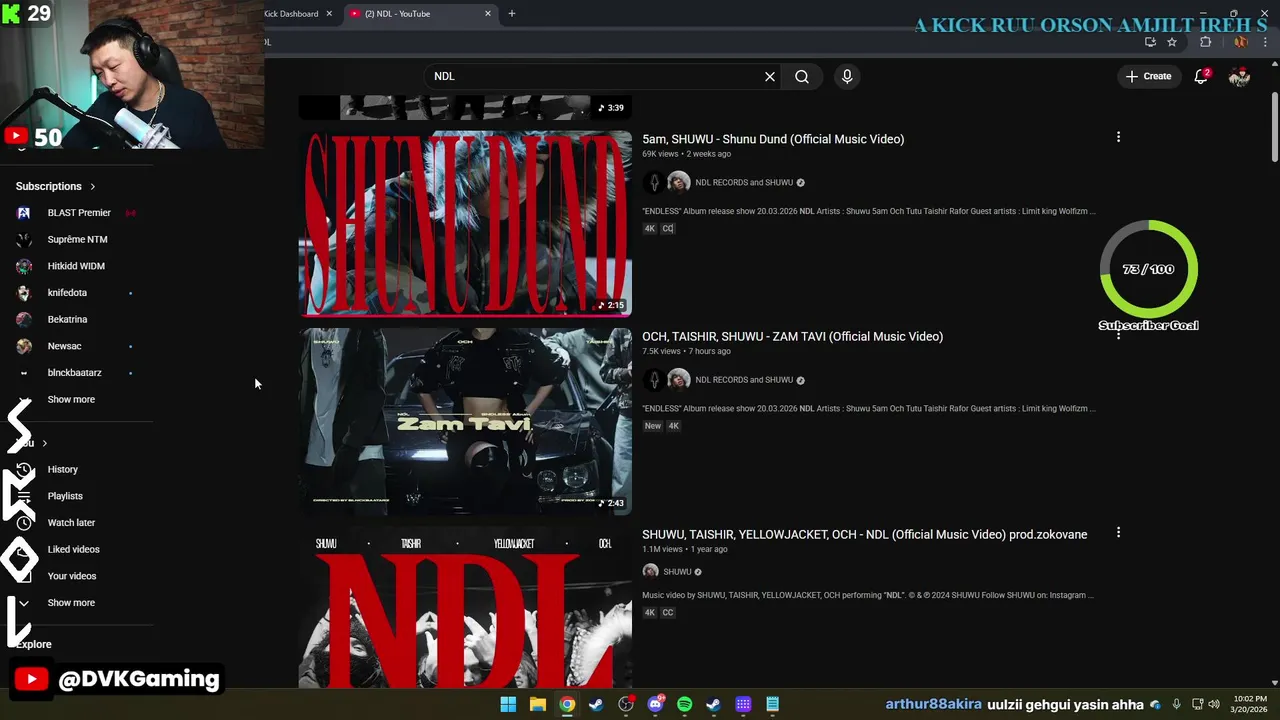The height and width of the screenshot is (720, 1280).
Task: Open the YouTube account avatar menu
Action: 1239,76
